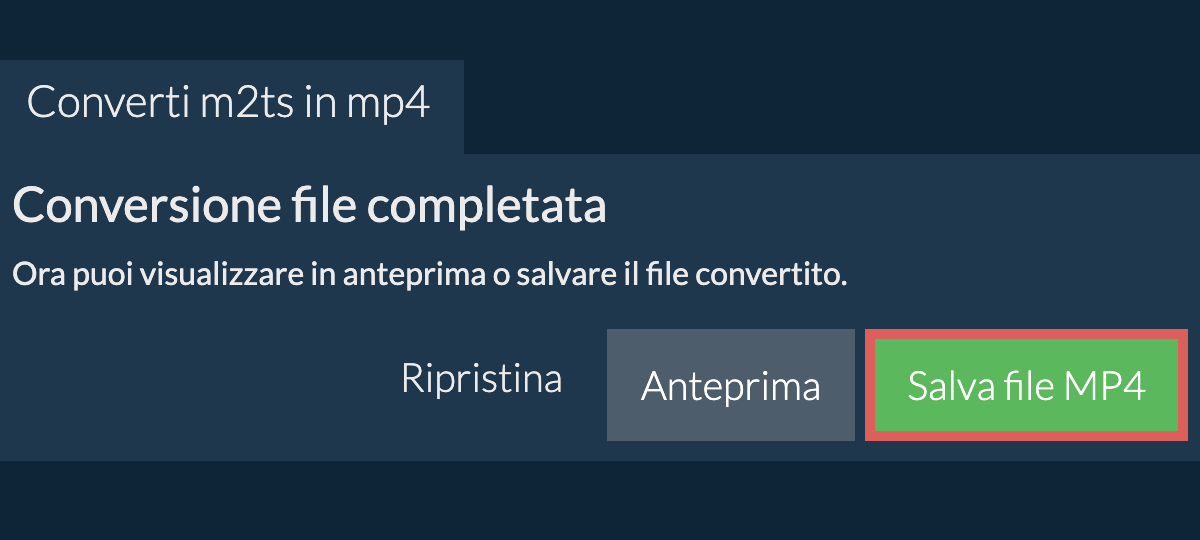Image resolution: width=1200 pixels, height=540 pixels.
Task: Activate the tab labeled Converti m2ts in mp4
Action: [x=229, y=103]
